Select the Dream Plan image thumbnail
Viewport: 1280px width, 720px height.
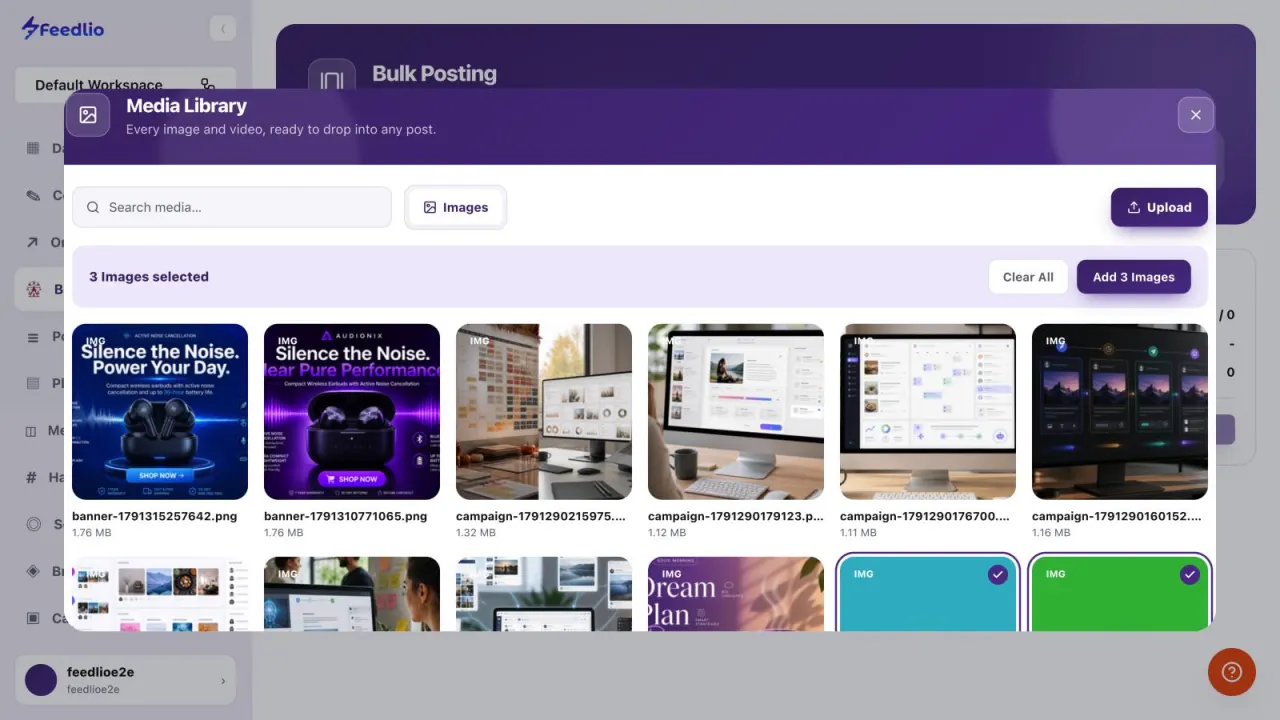pos(736,594)
